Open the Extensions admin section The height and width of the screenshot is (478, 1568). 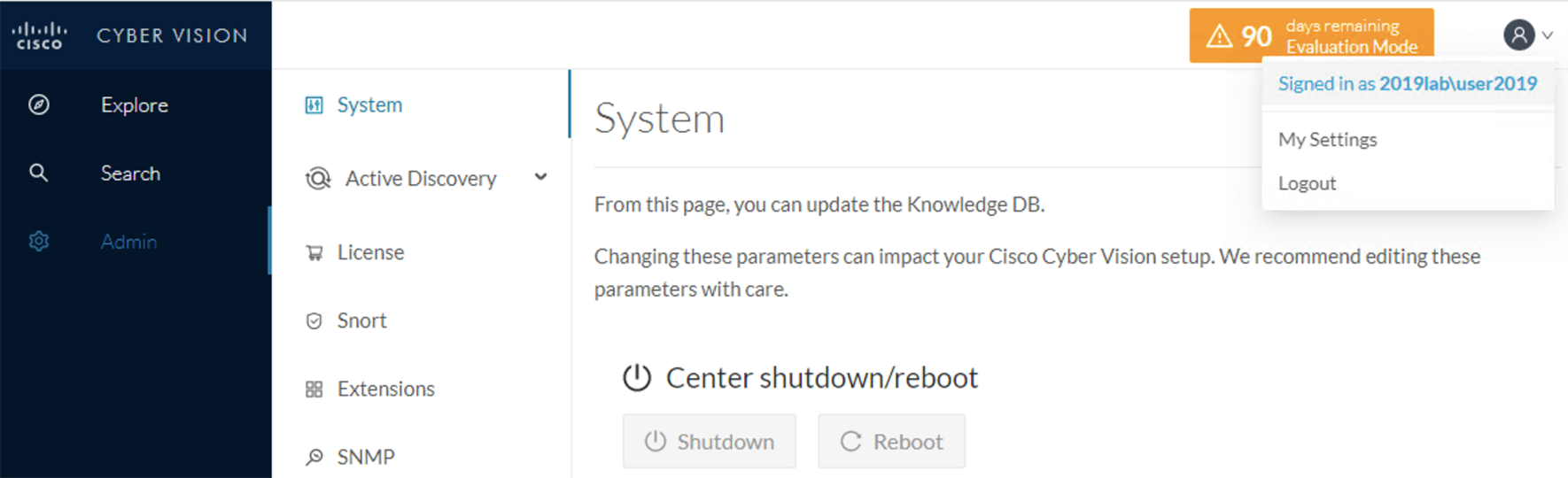(385, 389)
